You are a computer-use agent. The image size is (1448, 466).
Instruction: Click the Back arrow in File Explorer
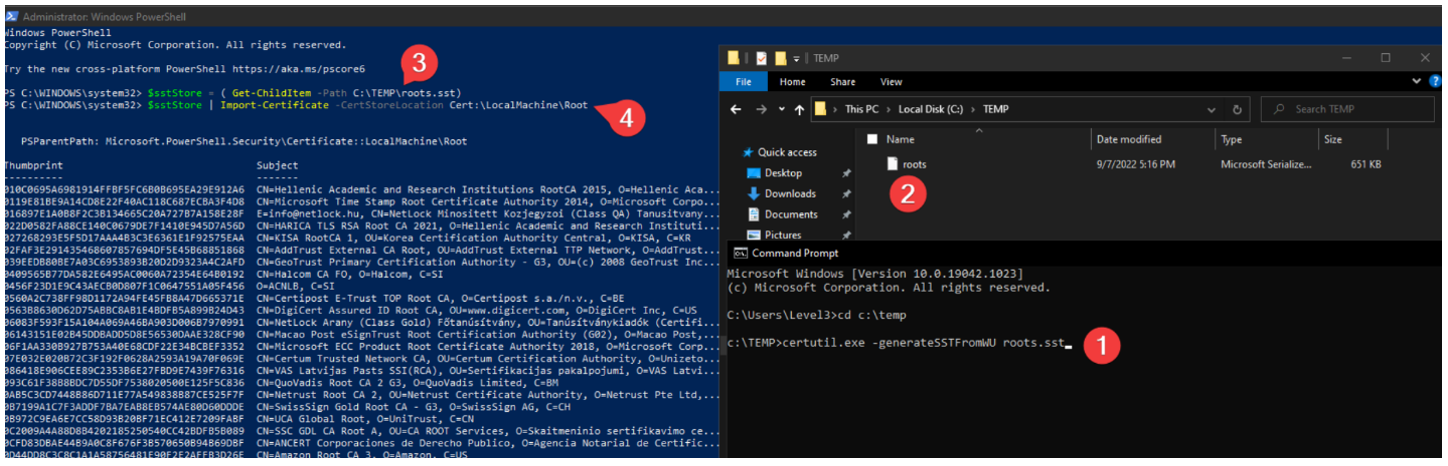(737, 110)
